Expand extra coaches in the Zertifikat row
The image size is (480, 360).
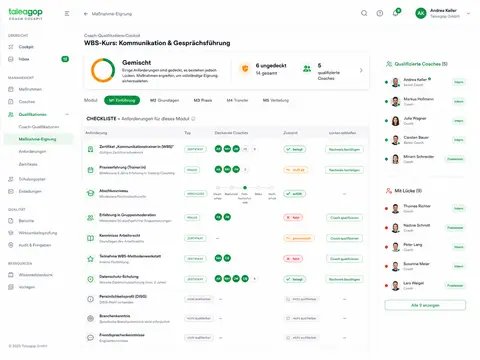(255, 149)
